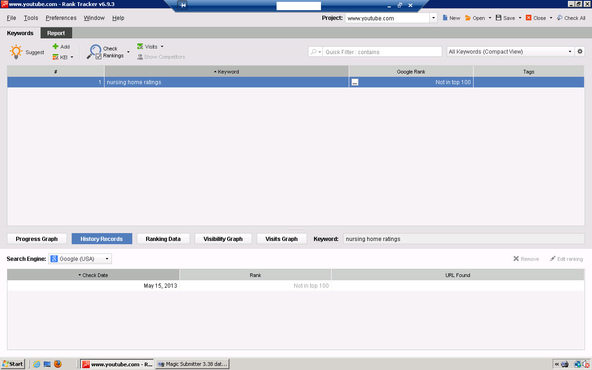Click the Google (USA) search engine icon
Image resolution: width=592 pixels, height=370 pixels.
(x=54, y=259)
